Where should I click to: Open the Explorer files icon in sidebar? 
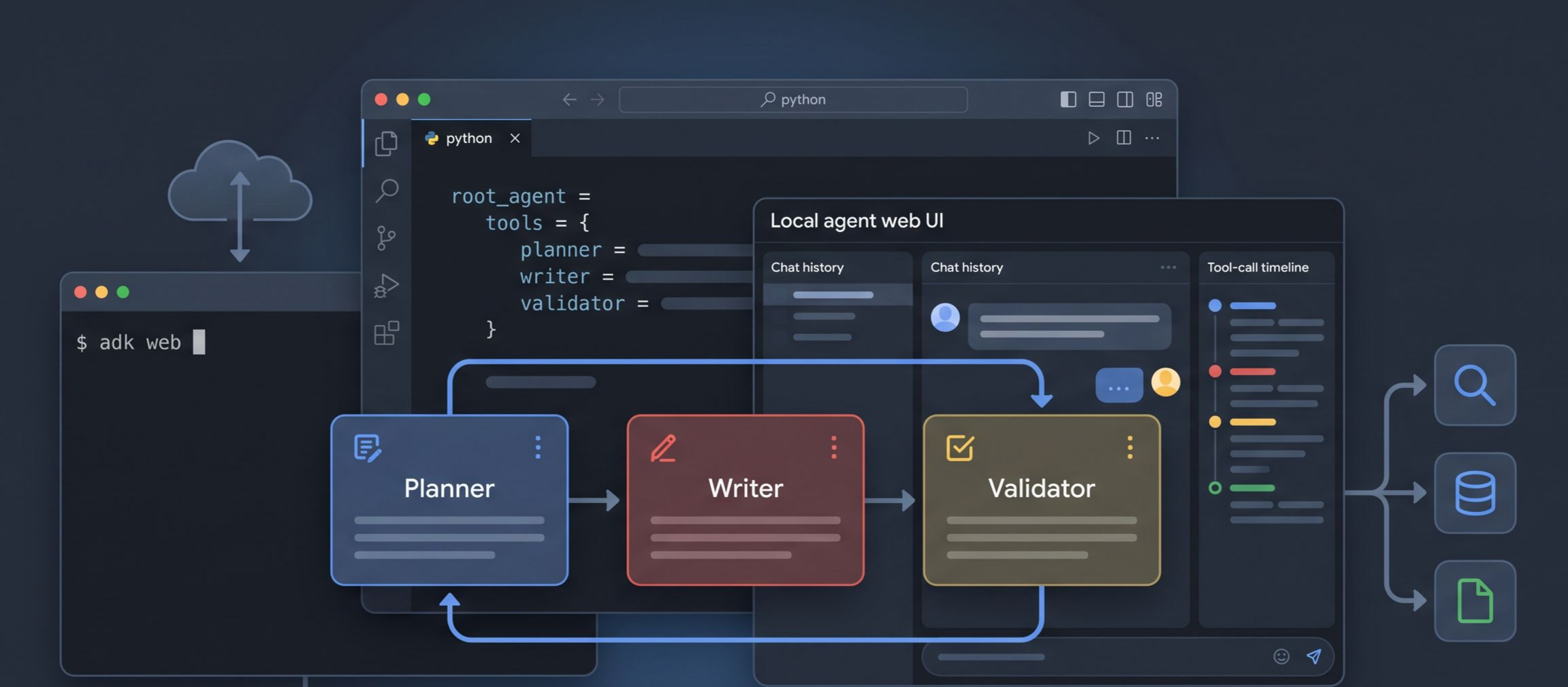[x=387, y=143]
